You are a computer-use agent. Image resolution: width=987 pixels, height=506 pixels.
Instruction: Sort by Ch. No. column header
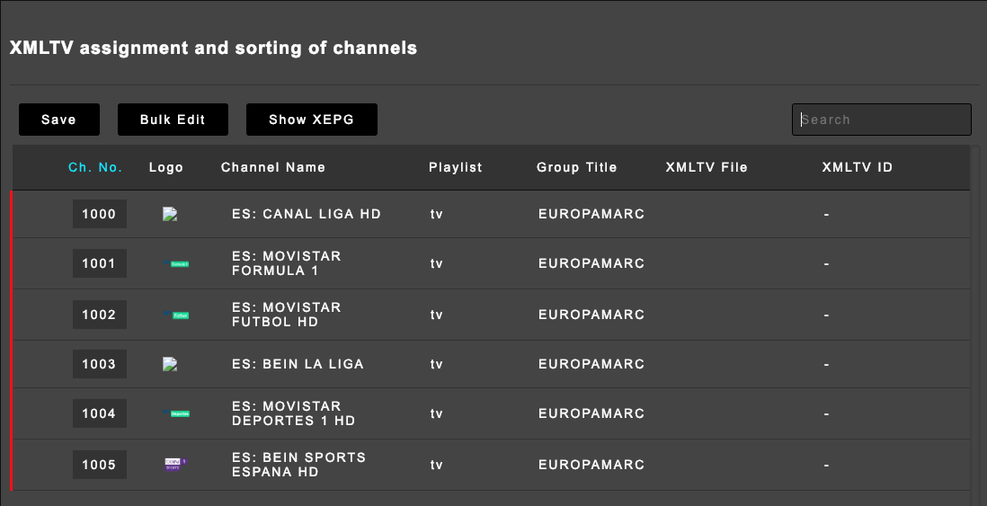(x=95, y=168)
